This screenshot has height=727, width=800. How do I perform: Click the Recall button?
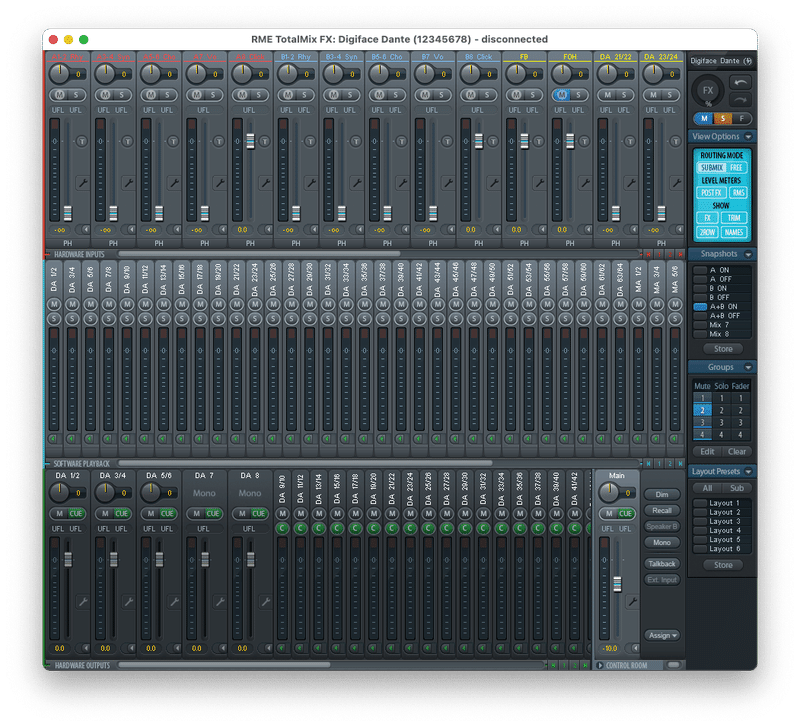point(662,511)
